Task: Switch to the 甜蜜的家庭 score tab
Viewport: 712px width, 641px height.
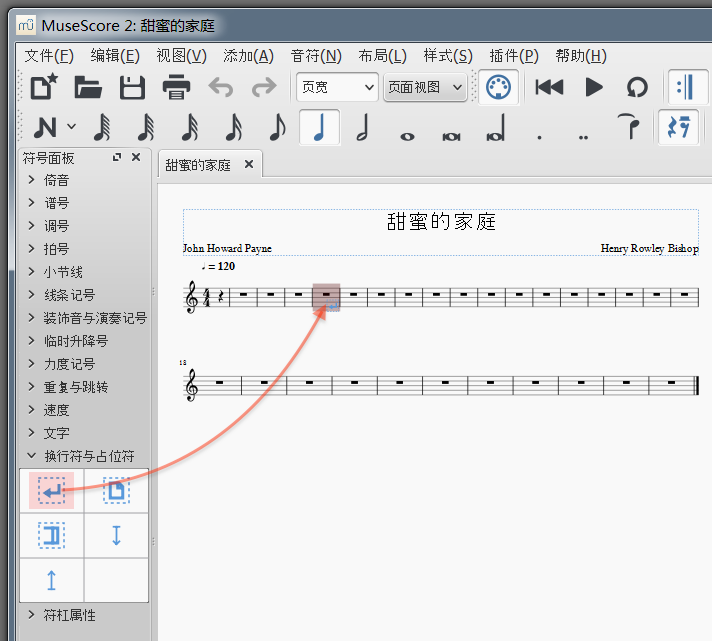Action: 198,165
